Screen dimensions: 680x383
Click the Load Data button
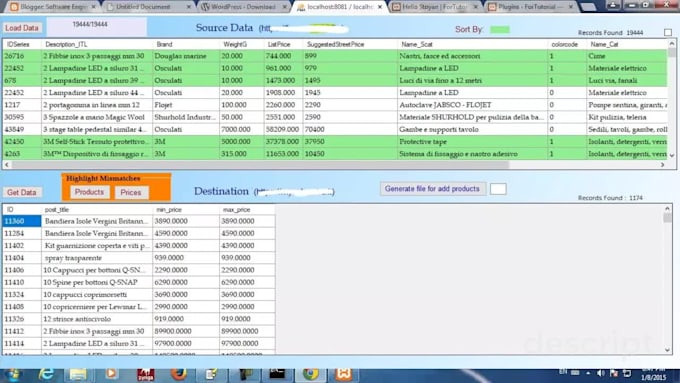pyautogui.click(x=22, y=28)
